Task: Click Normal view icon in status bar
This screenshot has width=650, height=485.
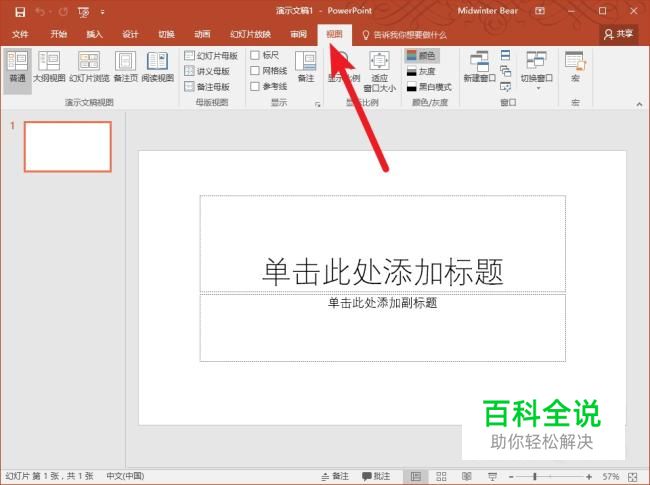Action: tap(415, 477)
